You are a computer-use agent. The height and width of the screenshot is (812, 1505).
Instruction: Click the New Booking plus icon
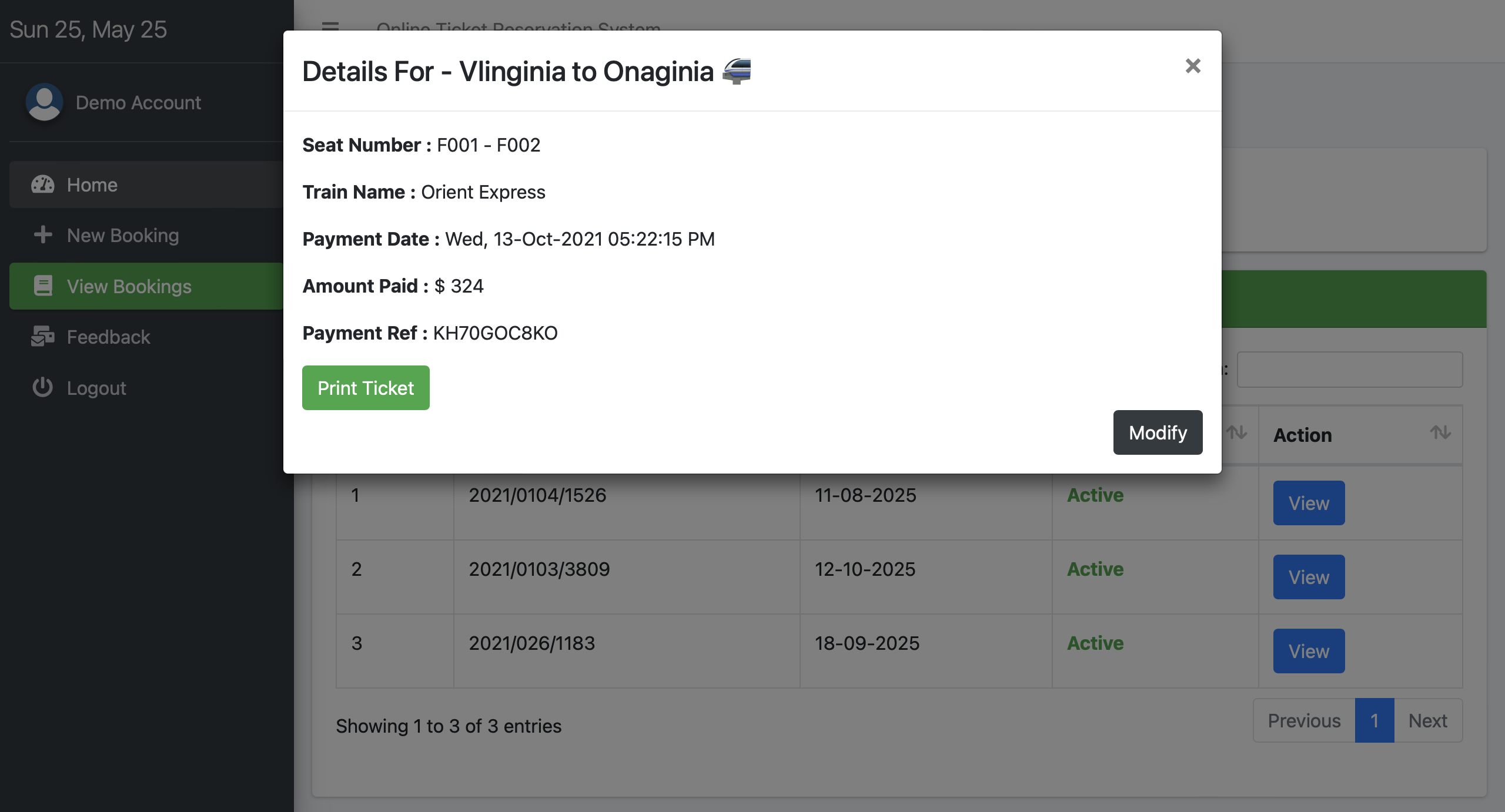[x=42, y=235]
